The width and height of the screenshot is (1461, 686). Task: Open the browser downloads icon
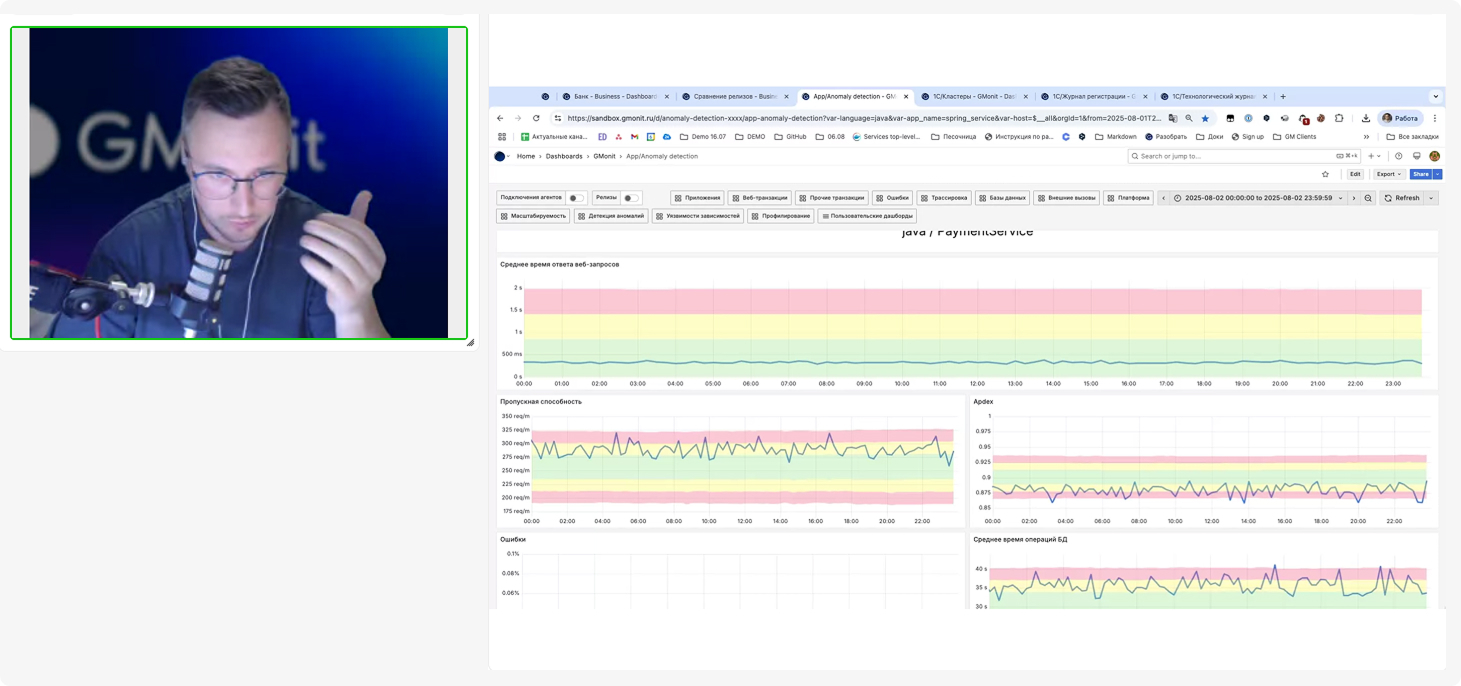click(x=1366, y=118)
